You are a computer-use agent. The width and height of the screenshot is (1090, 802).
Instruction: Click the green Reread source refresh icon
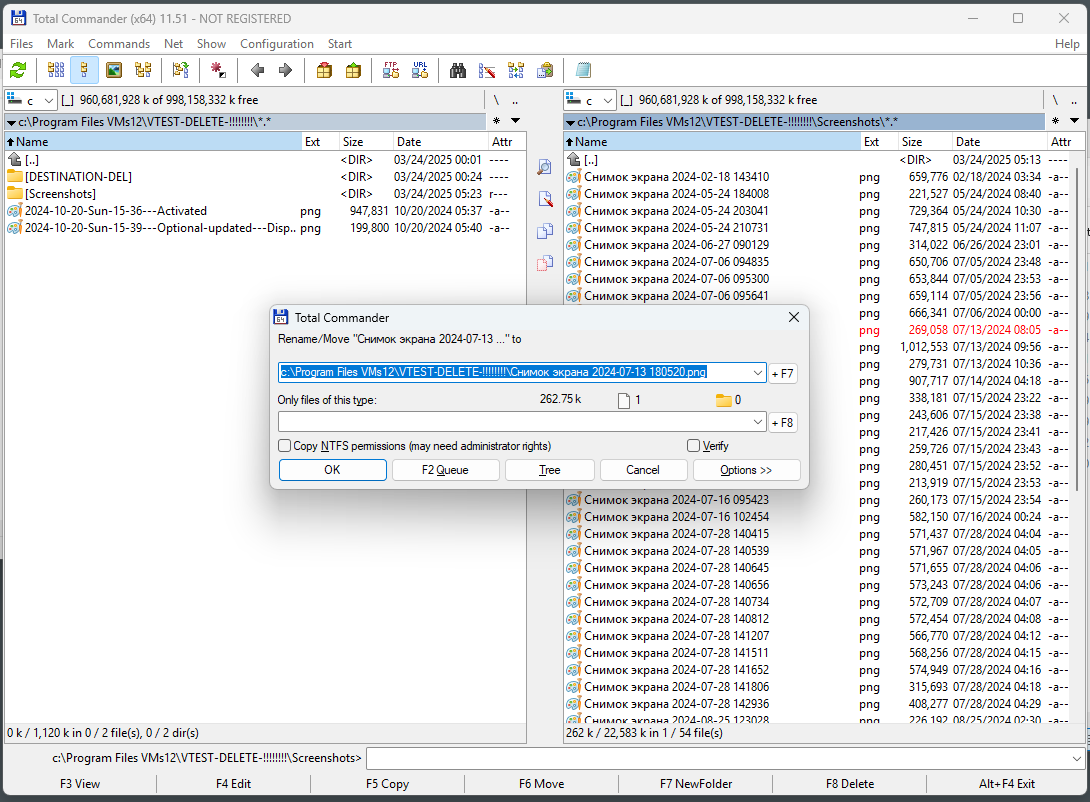pyautogui.click(x=18, y=70)
